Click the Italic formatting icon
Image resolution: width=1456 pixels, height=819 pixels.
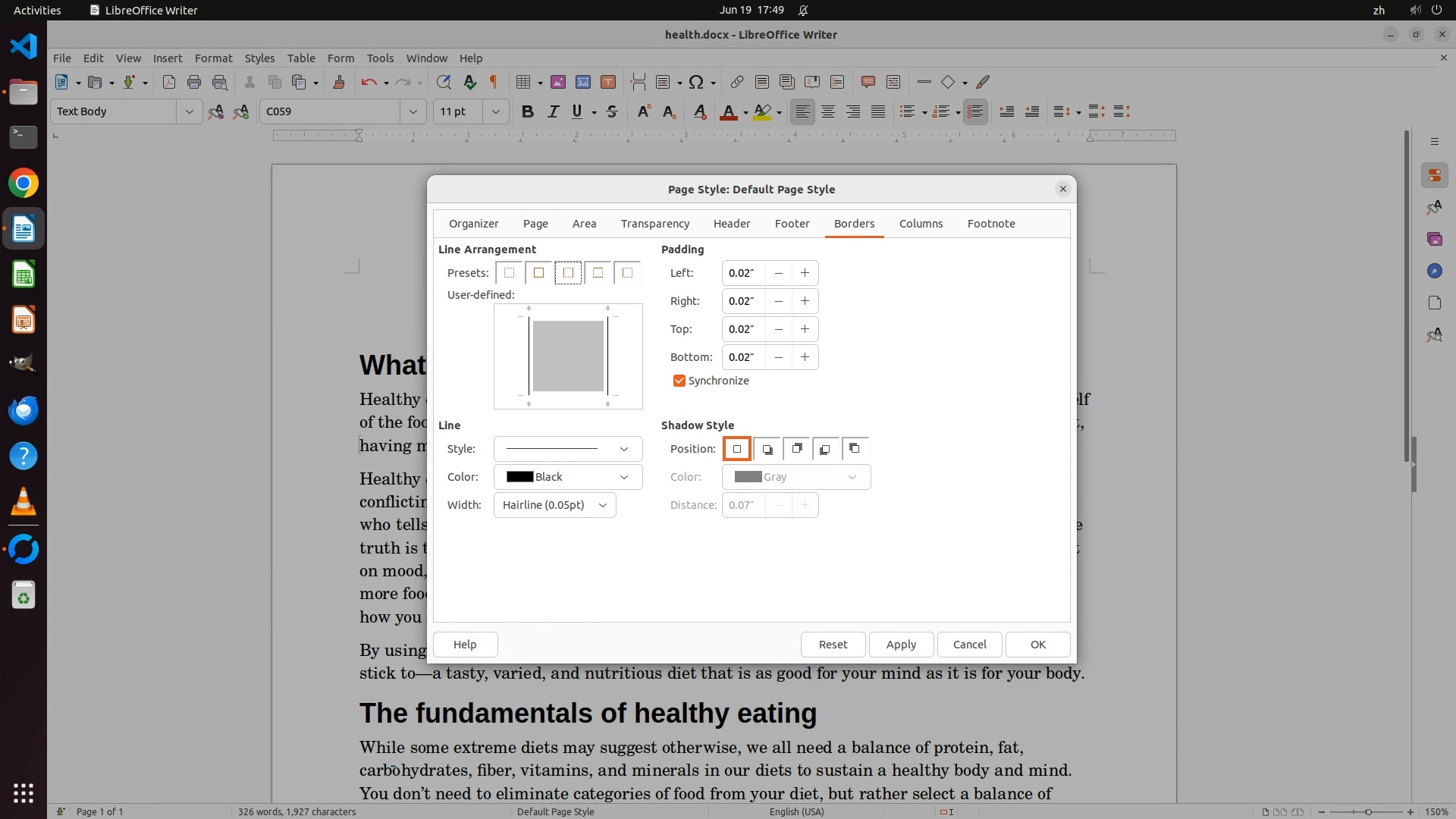click(553, 111)
